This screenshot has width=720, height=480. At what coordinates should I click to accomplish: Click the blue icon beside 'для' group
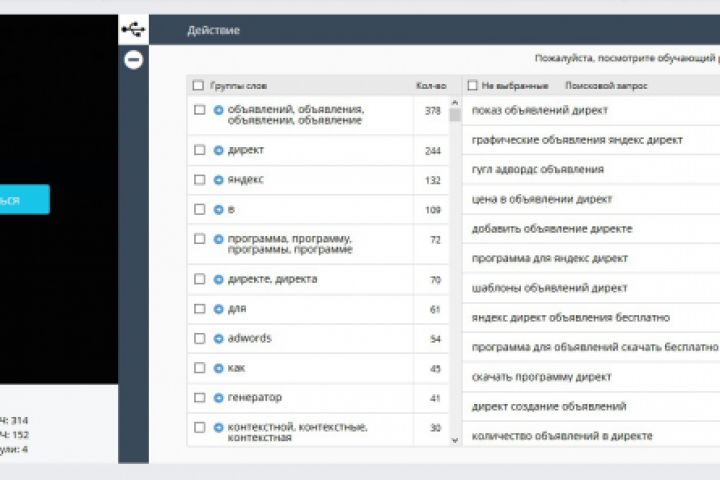[219, 309]
